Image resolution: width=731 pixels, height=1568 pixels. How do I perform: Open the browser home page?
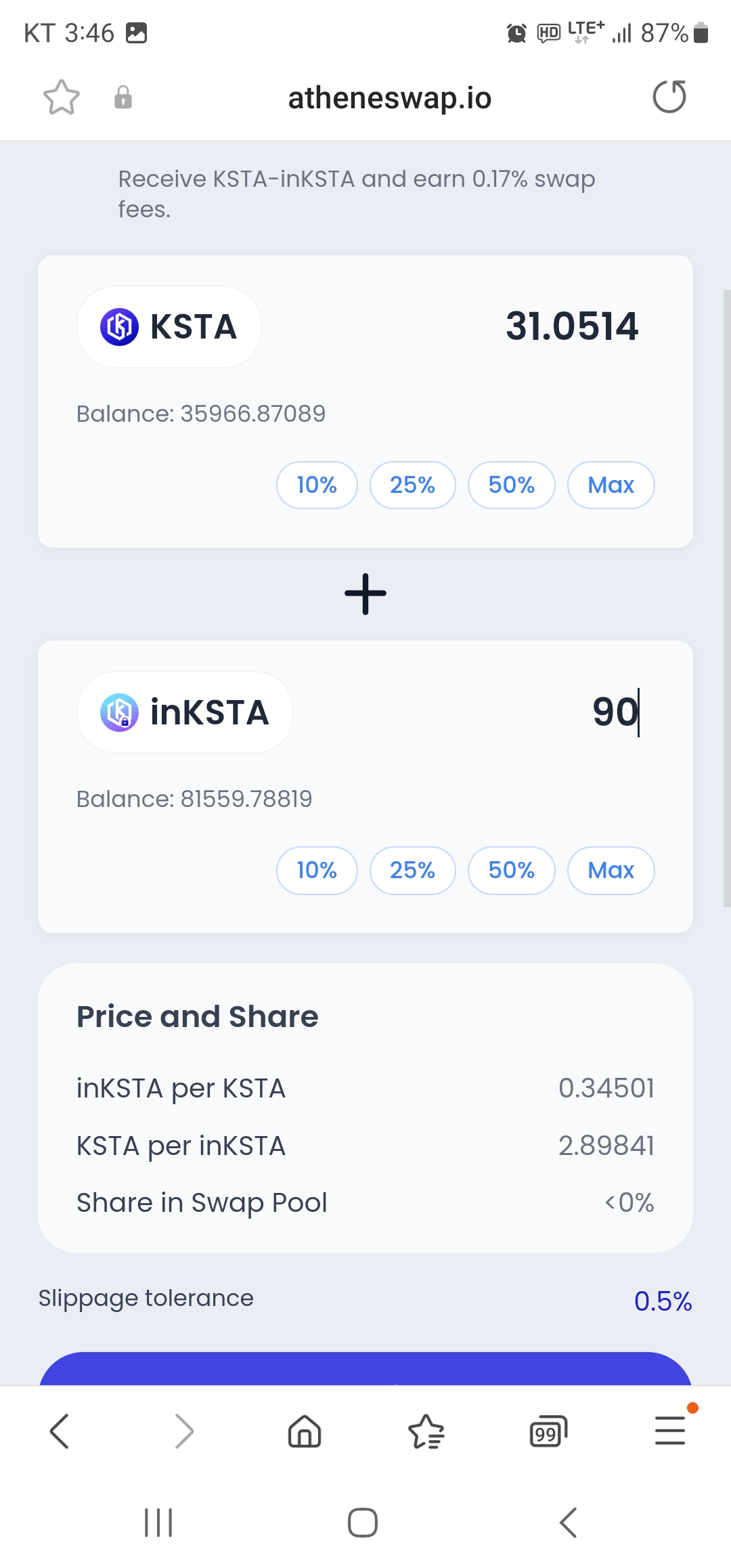305,1431
